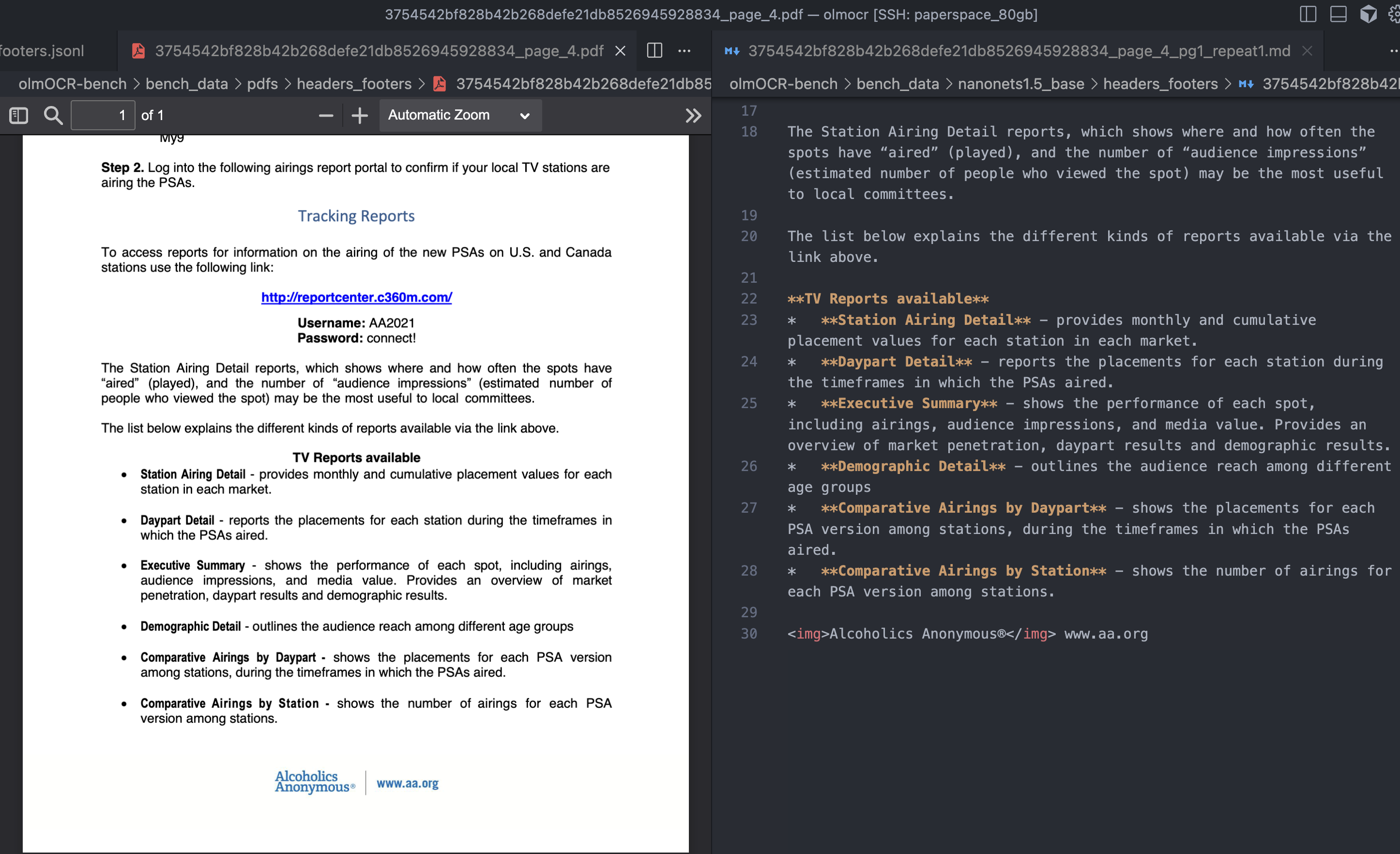Viewport: 1400px width, 854px height.
Task: Toggle the primary sidebar in the PDF toolbar
Action: [18, 115]
